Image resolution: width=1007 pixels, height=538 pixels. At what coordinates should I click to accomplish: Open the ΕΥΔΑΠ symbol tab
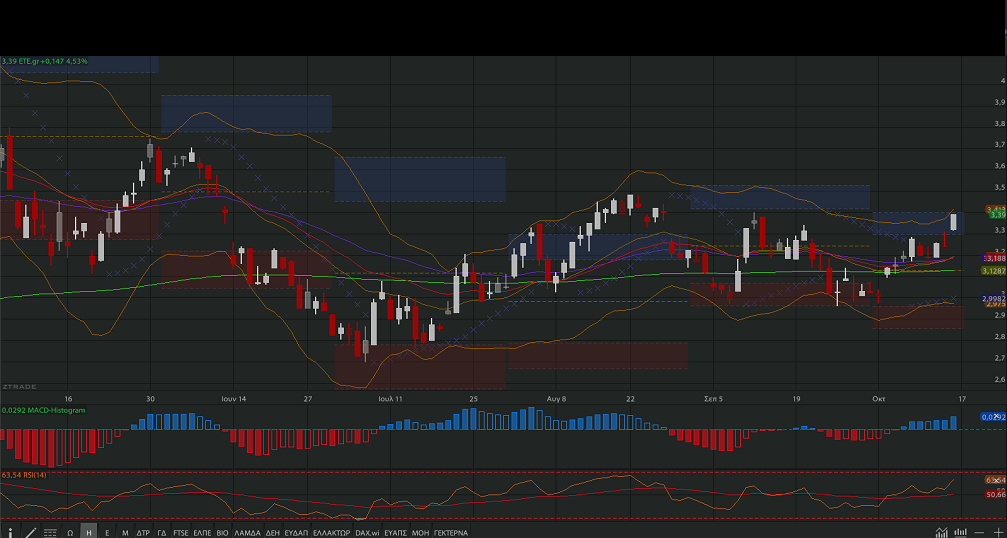pos(296,532)
